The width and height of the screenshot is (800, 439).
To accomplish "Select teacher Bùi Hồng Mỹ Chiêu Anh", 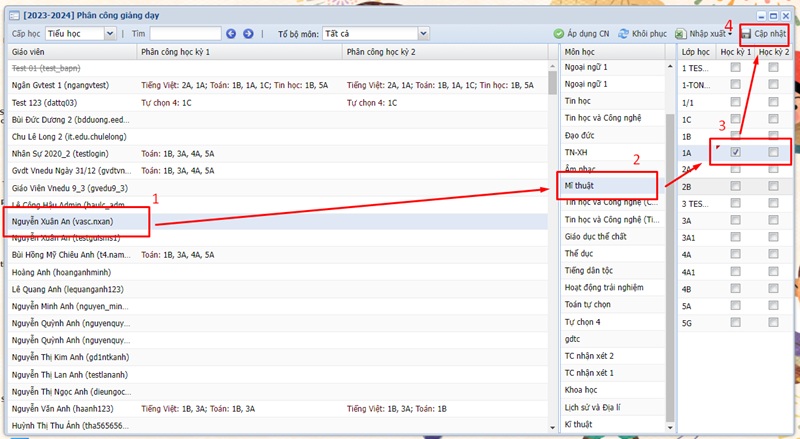I will pyautogui.click(x=70, y=255).
